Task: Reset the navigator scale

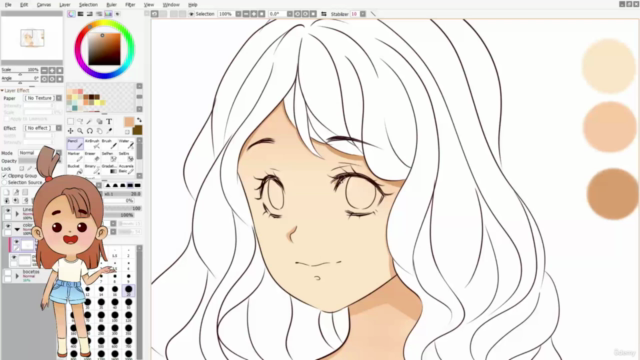Action: point(60,70)
